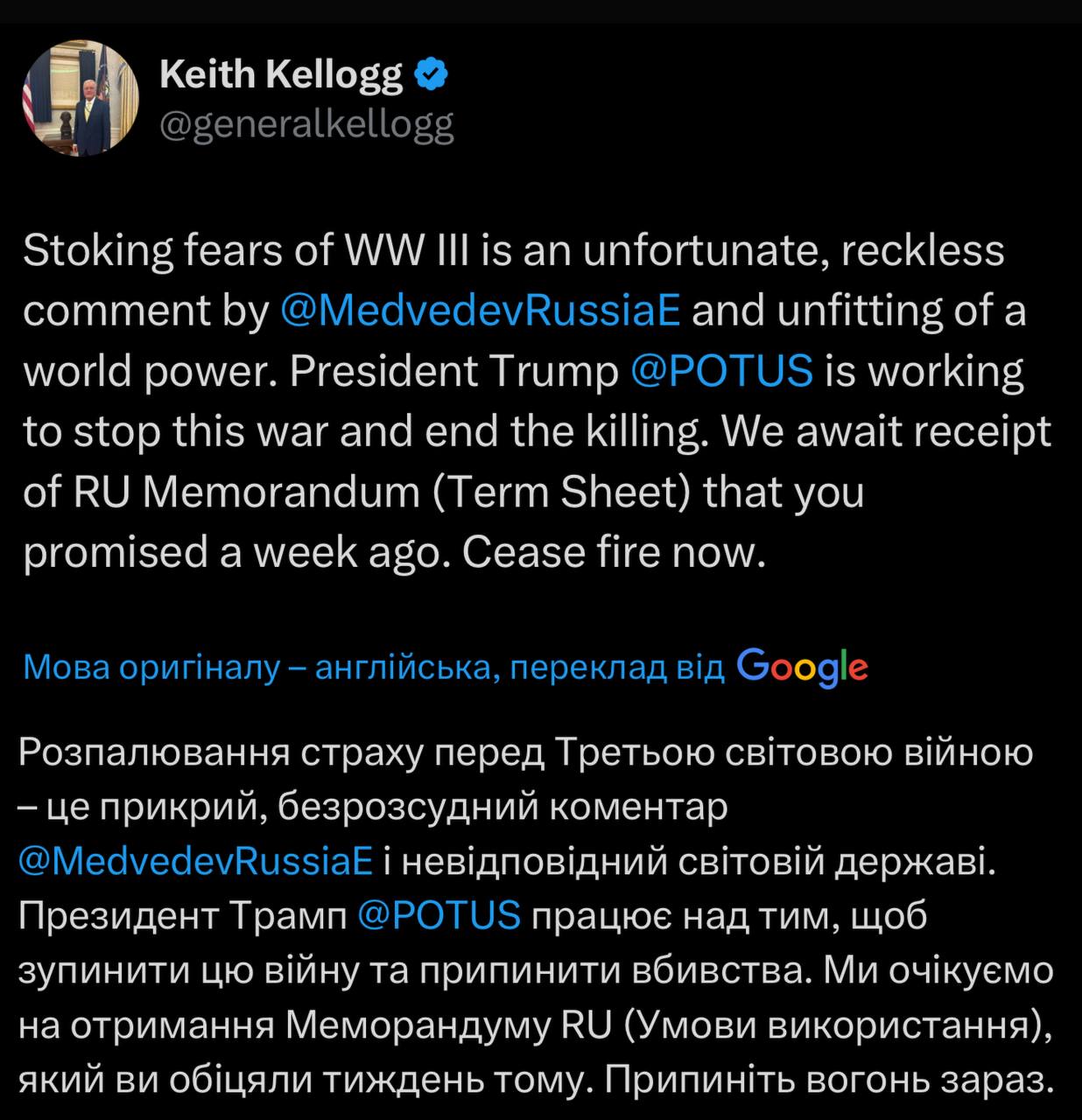1082x1120 pixels.
Task: Open @MedvedevRussiaE mention in the English tweet
Action: pos(481,311)
